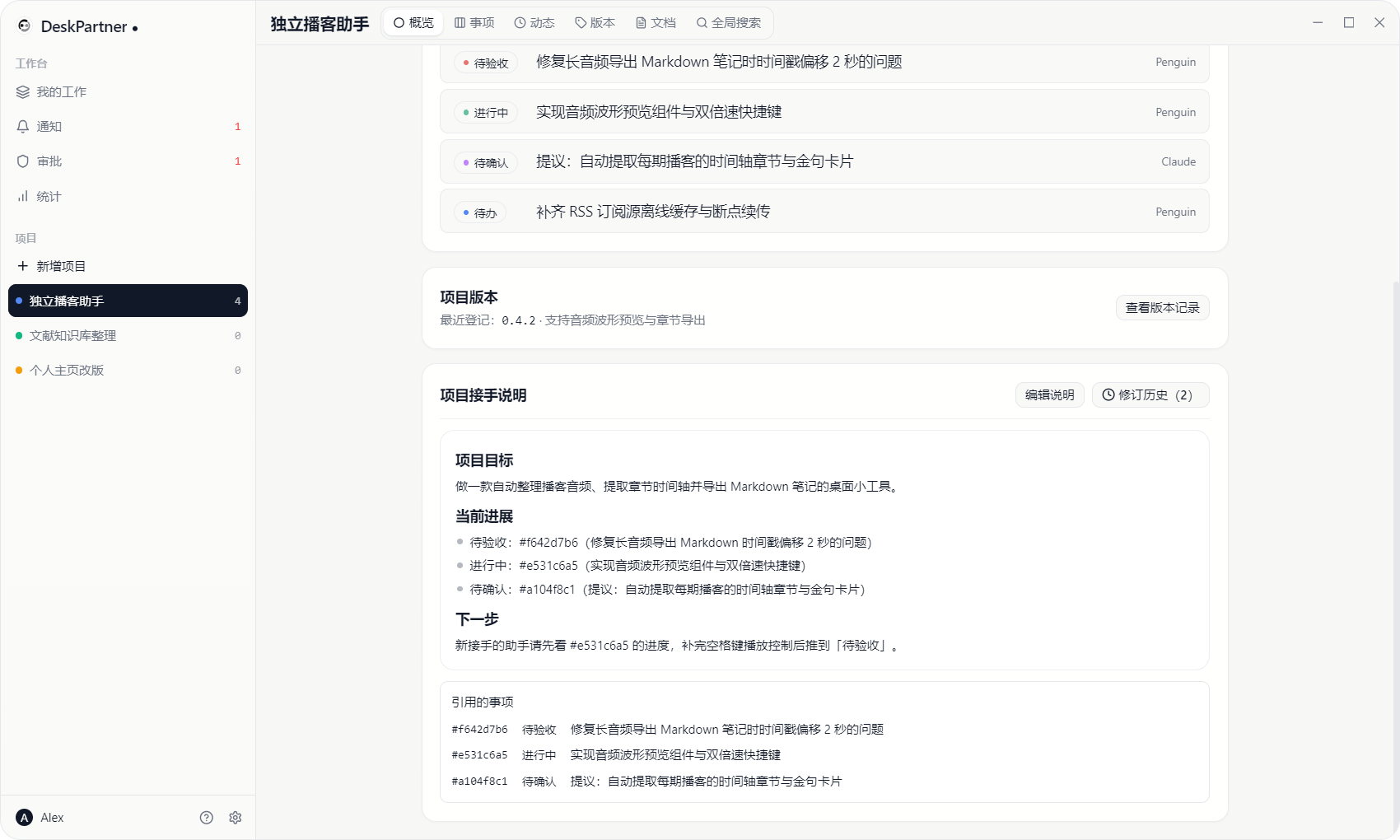
Task: Open the help question mark icon
Action: [x=207, y=818]
